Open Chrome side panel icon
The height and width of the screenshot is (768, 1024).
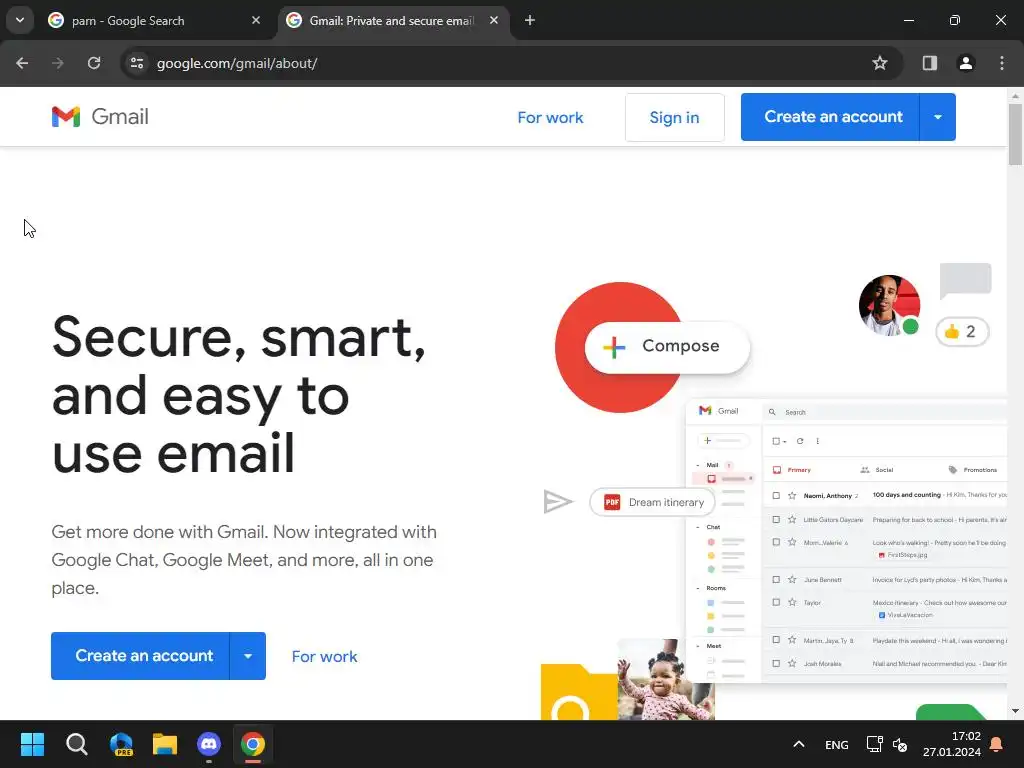[929, 63]
